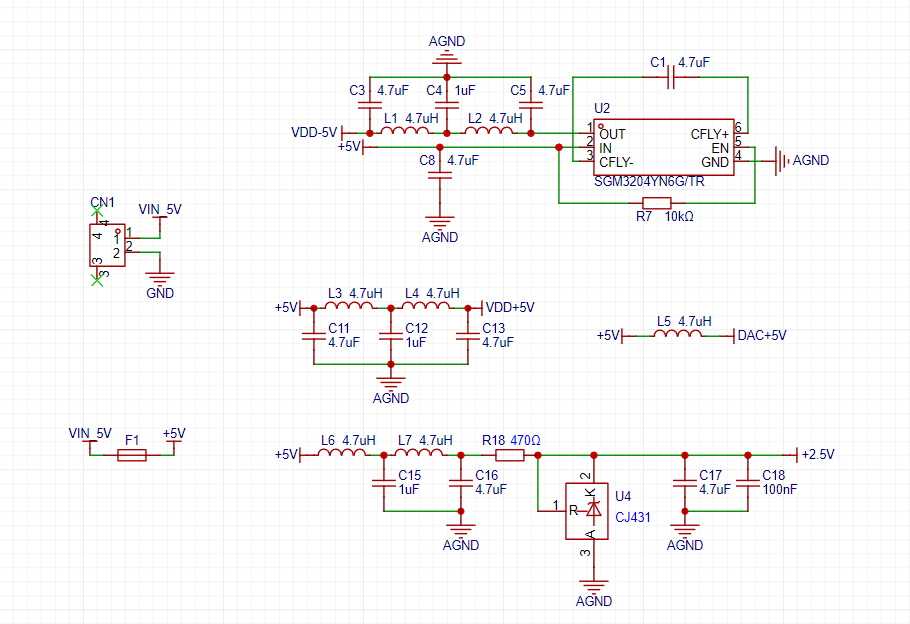This screenshot has width=910, height=624.
Task: Select inductor L3 symbol
Action: (x=349, y=305)
